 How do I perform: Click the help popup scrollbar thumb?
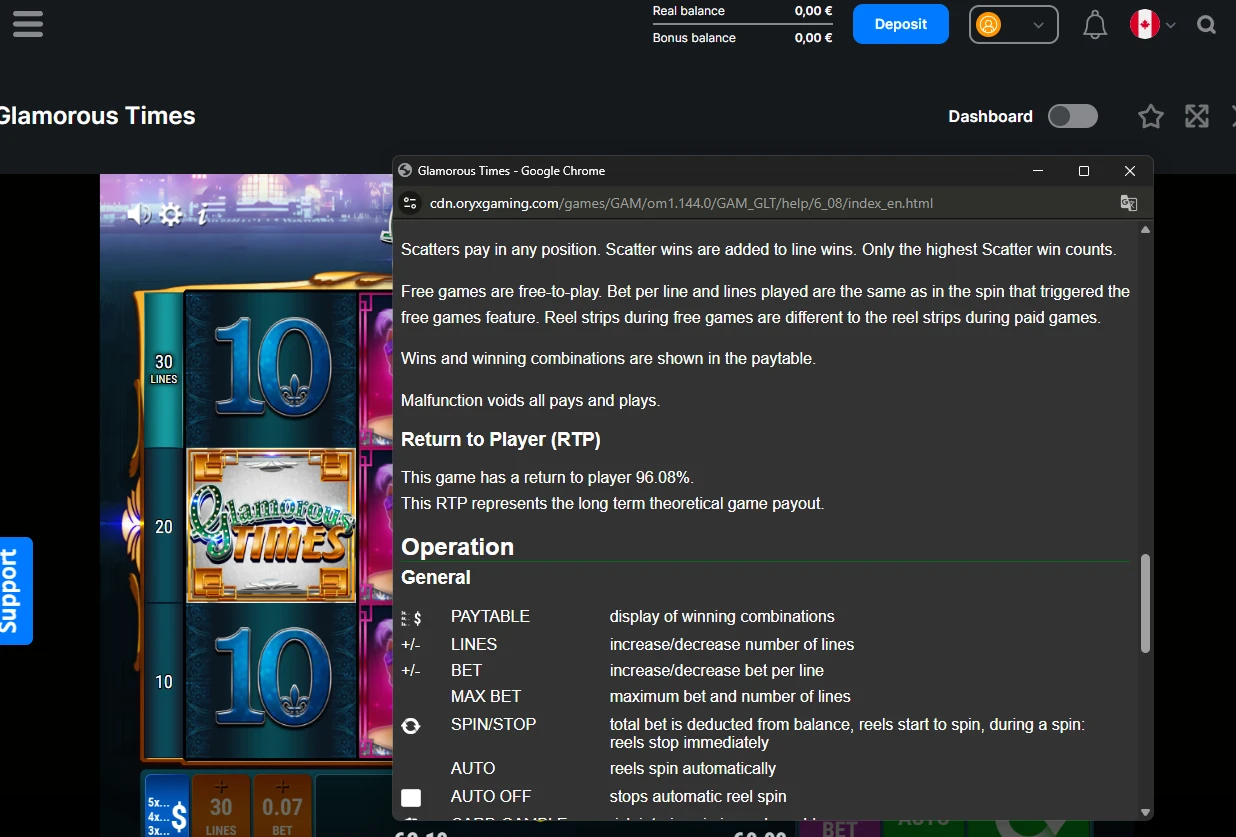(x=1145, y=604)
